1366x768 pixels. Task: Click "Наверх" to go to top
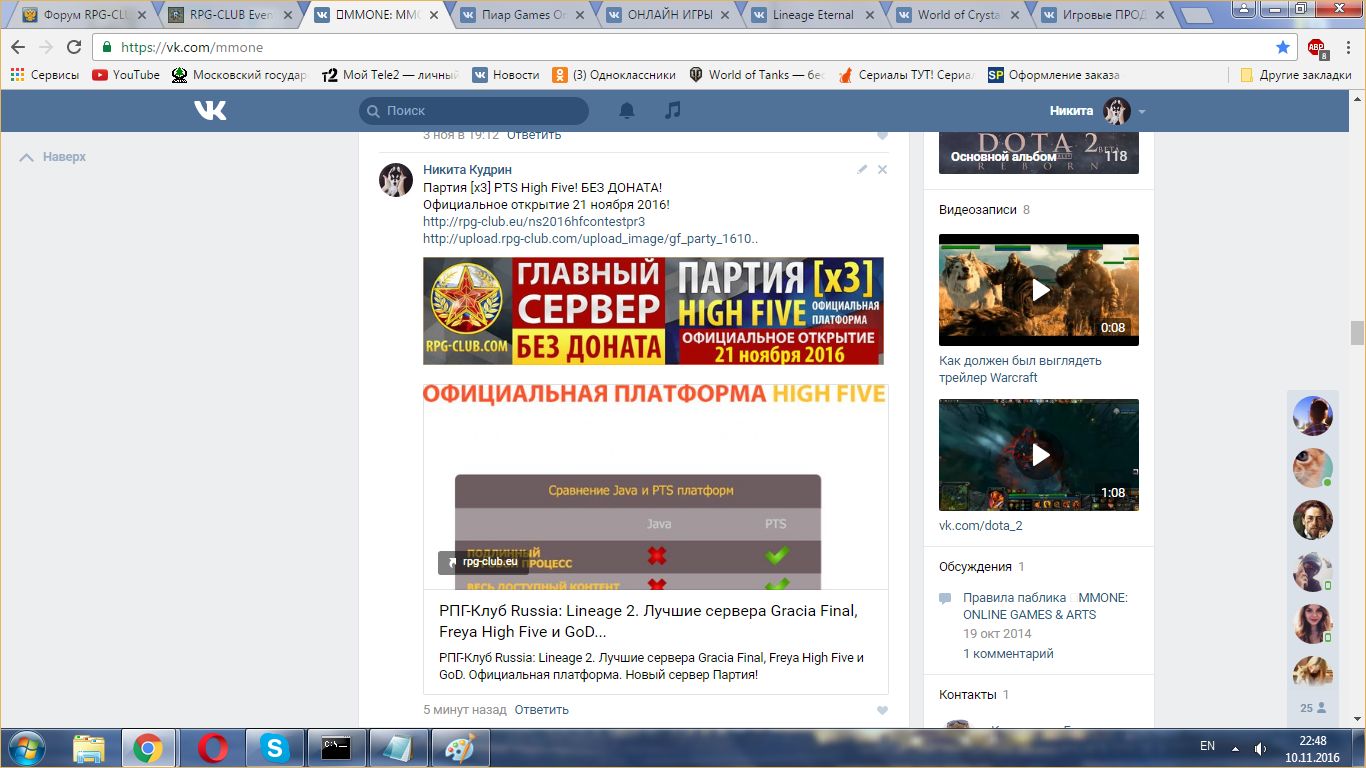coord(54,157)
